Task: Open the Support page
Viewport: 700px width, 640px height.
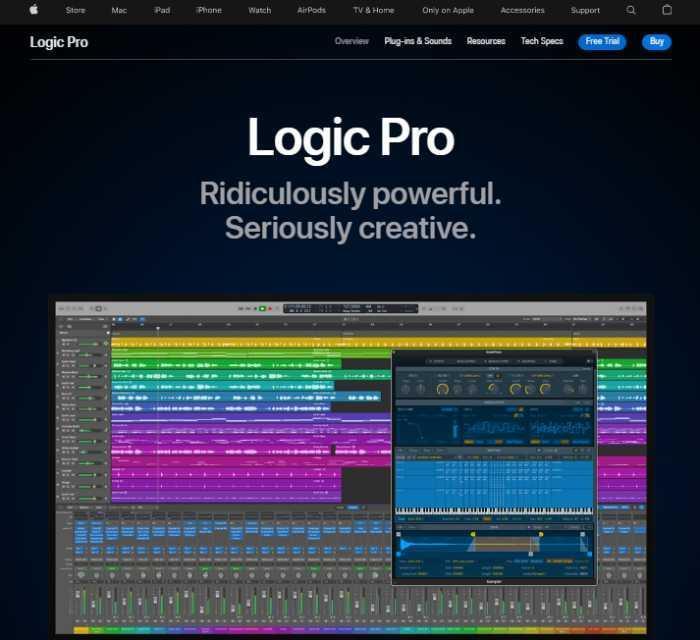Action: click(585, 10)
